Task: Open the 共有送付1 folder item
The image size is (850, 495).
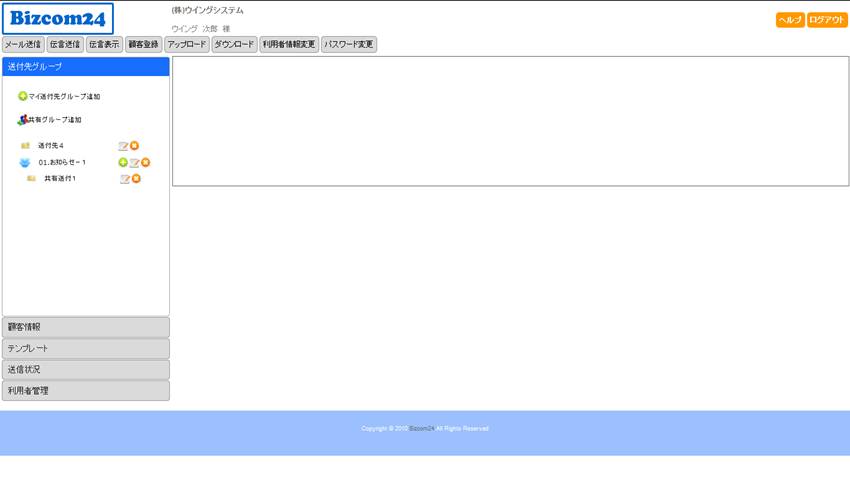Action: click(59, 179)
